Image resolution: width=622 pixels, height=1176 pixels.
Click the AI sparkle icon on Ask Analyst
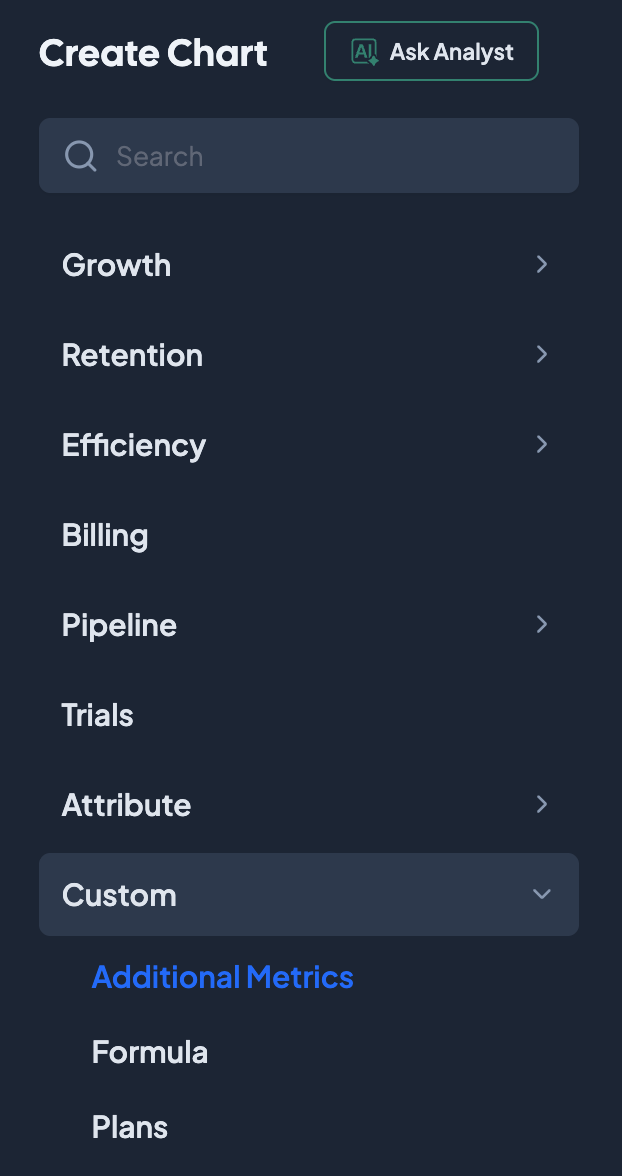(x=364, y=52)
